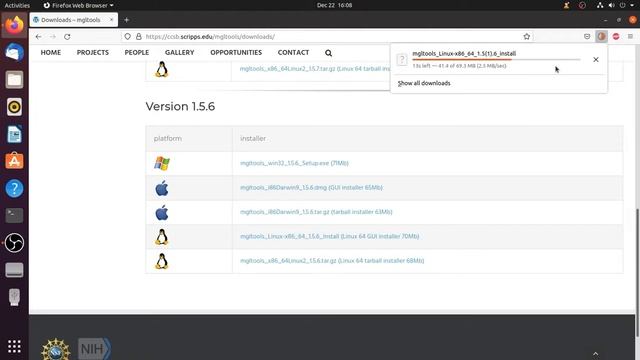This screenshot has width=640, height=360.
Task: Close the Downloads – mgltools tab
Action: (x=111, y=20)
